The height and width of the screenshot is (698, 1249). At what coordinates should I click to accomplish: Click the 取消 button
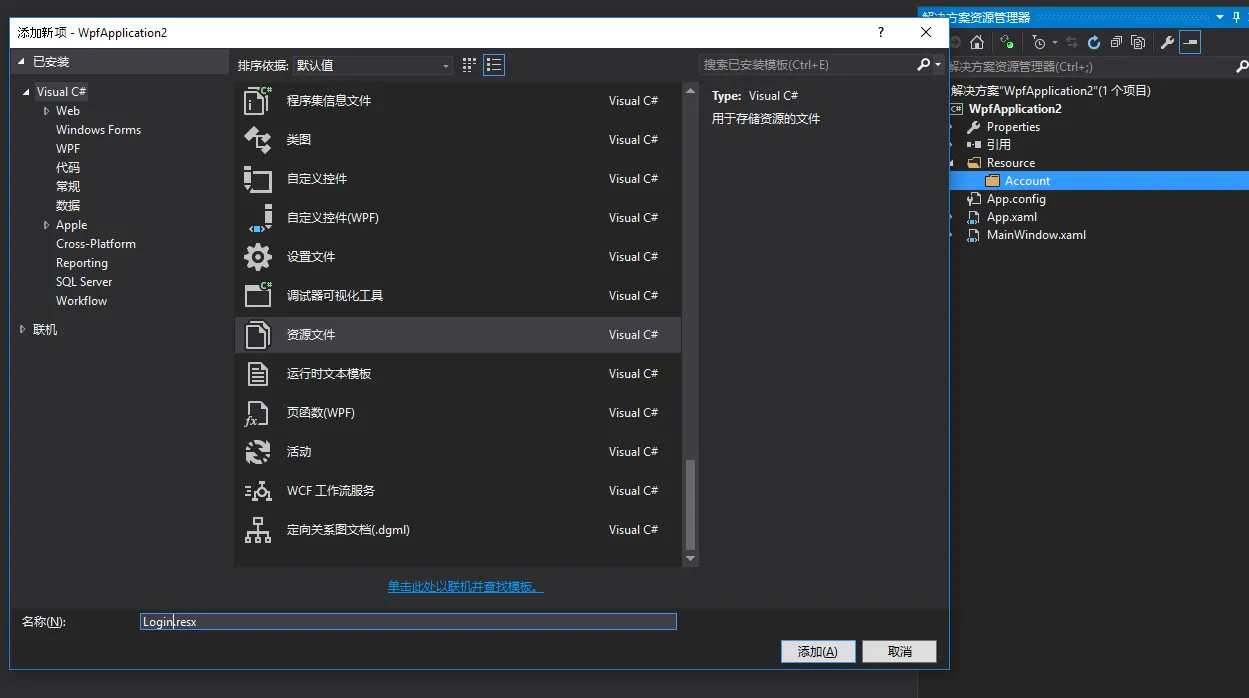pyautogui.click(x=899, y=651)
